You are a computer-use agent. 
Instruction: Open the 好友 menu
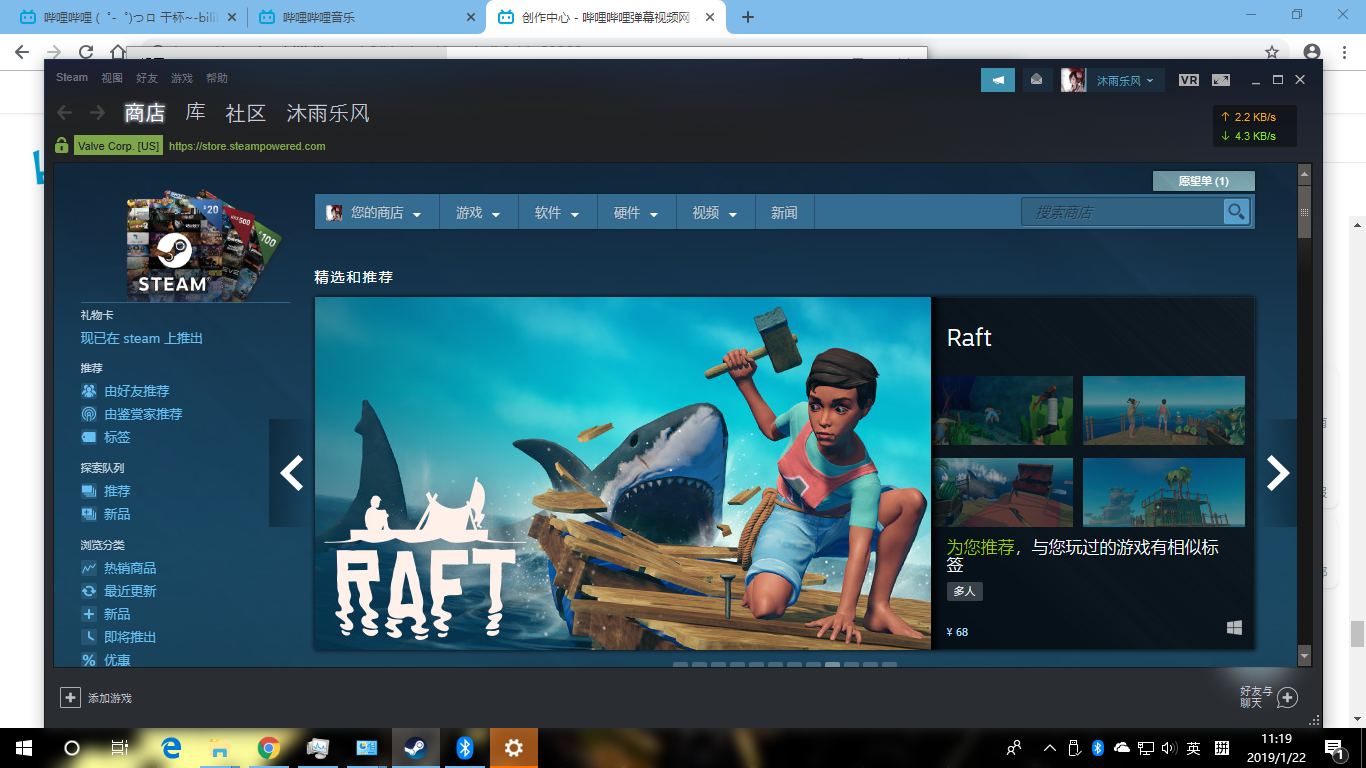147,78
